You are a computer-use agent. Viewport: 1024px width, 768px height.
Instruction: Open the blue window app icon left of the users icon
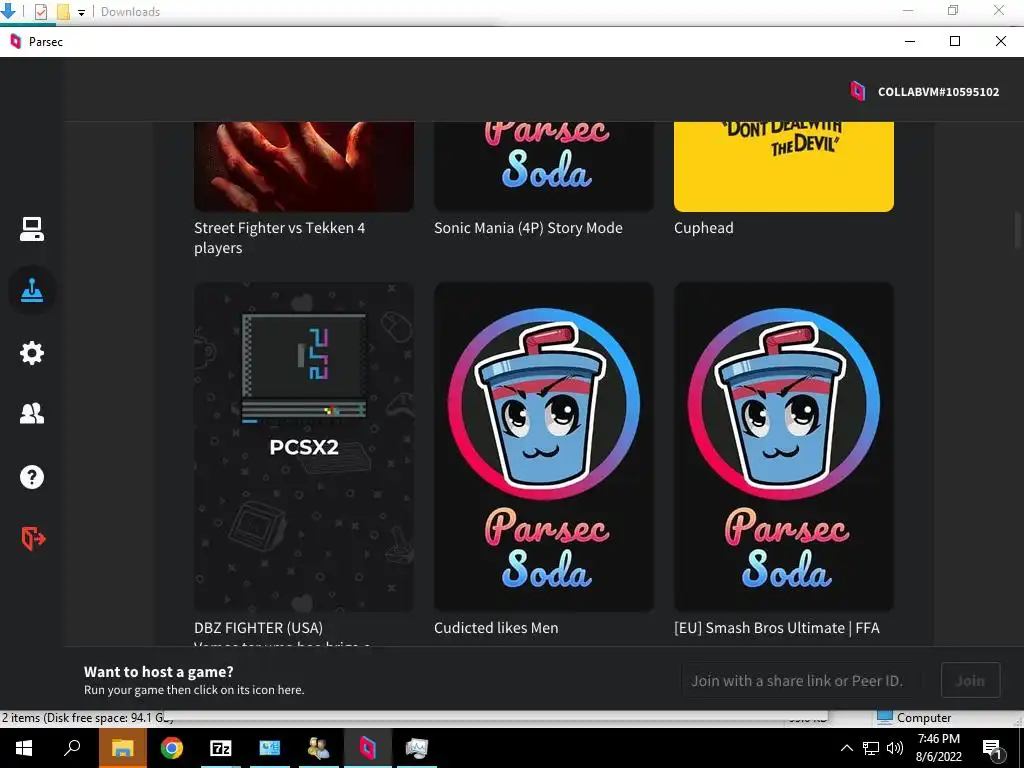pyautogui.click(x=269, y=748)
